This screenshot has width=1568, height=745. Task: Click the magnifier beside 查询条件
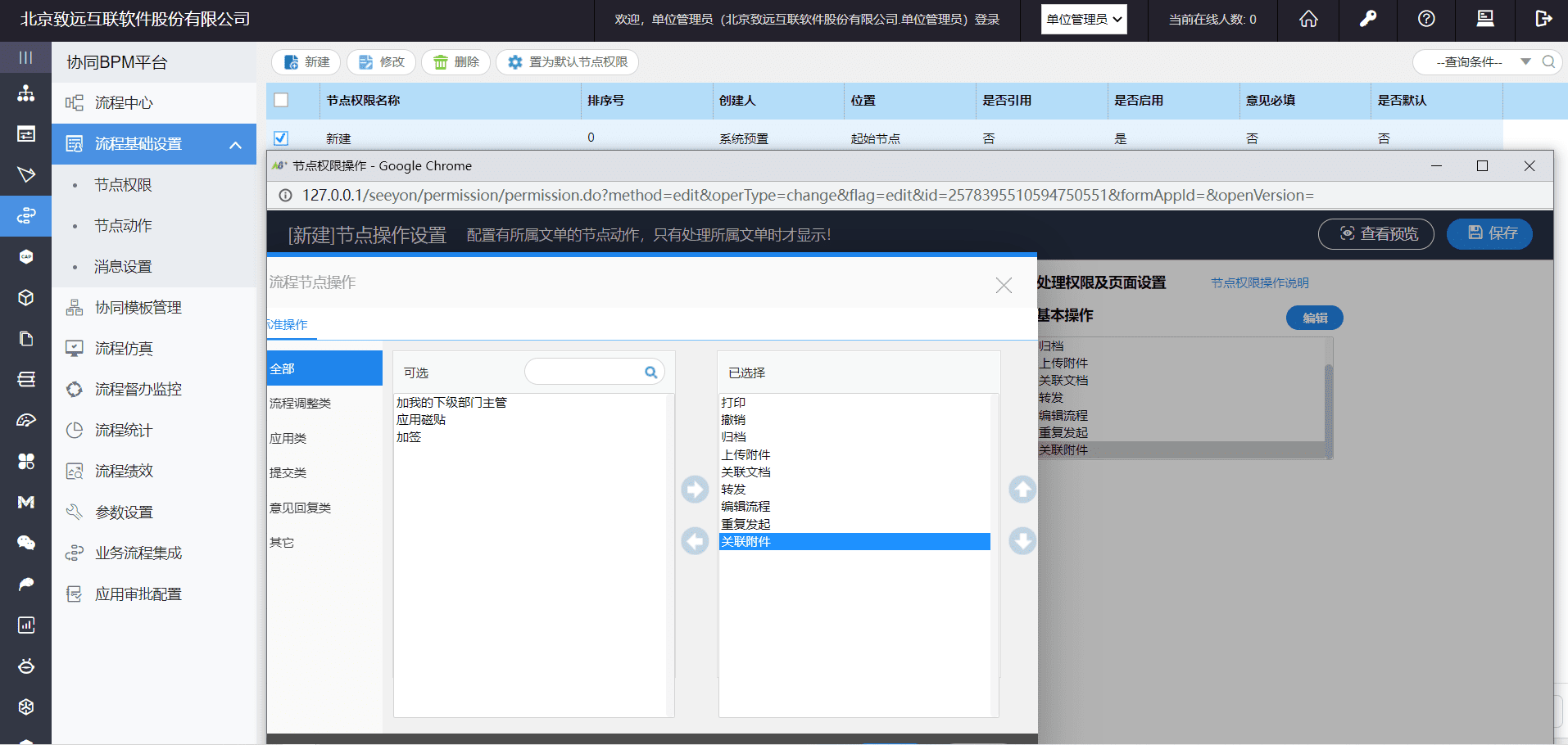coord(1548,62)
